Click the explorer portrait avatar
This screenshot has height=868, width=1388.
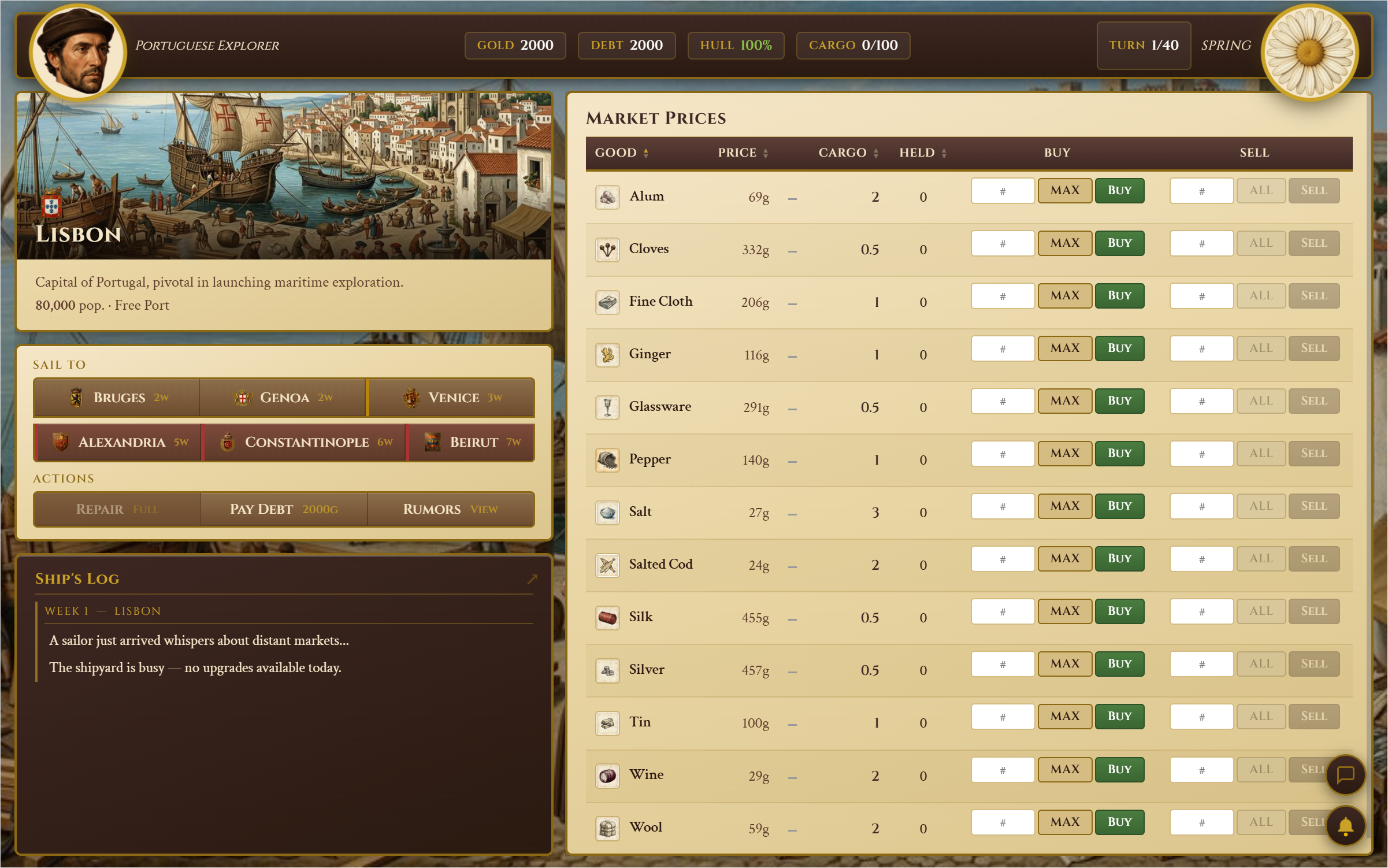(x=77, y=52)
